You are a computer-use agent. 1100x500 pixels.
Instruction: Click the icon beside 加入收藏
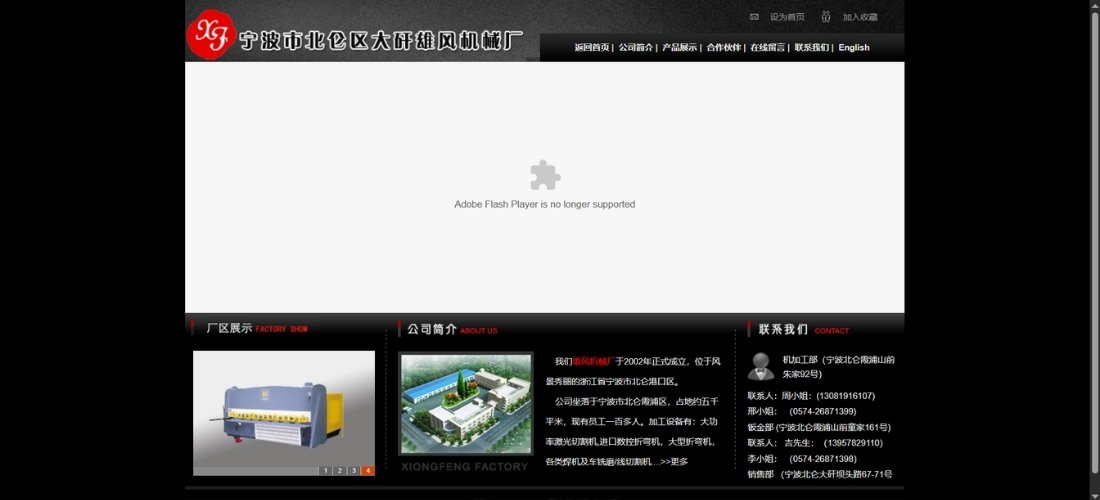point(826,17)
